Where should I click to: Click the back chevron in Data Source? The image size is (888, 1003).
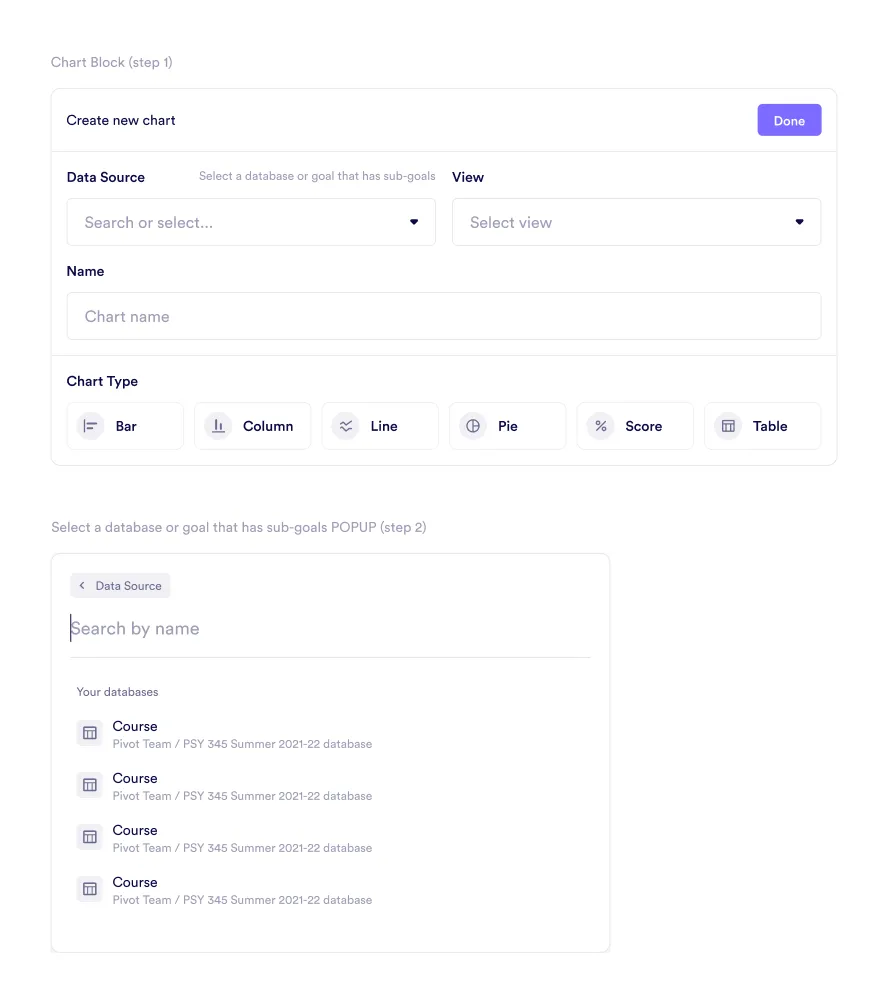pyautogui.click(x=82, y=586)
